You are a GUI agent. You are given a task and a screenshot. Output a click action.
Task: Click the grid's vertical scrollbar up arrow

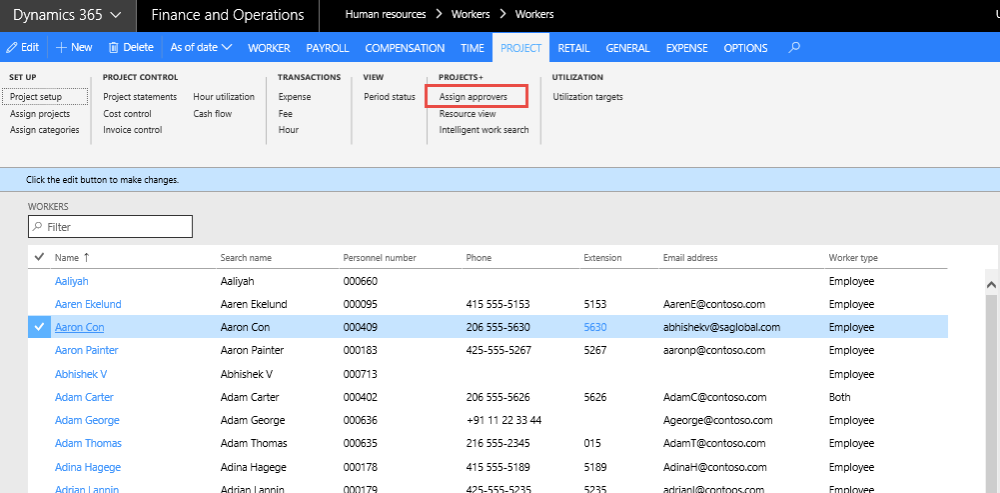click(x=992, y=285)
